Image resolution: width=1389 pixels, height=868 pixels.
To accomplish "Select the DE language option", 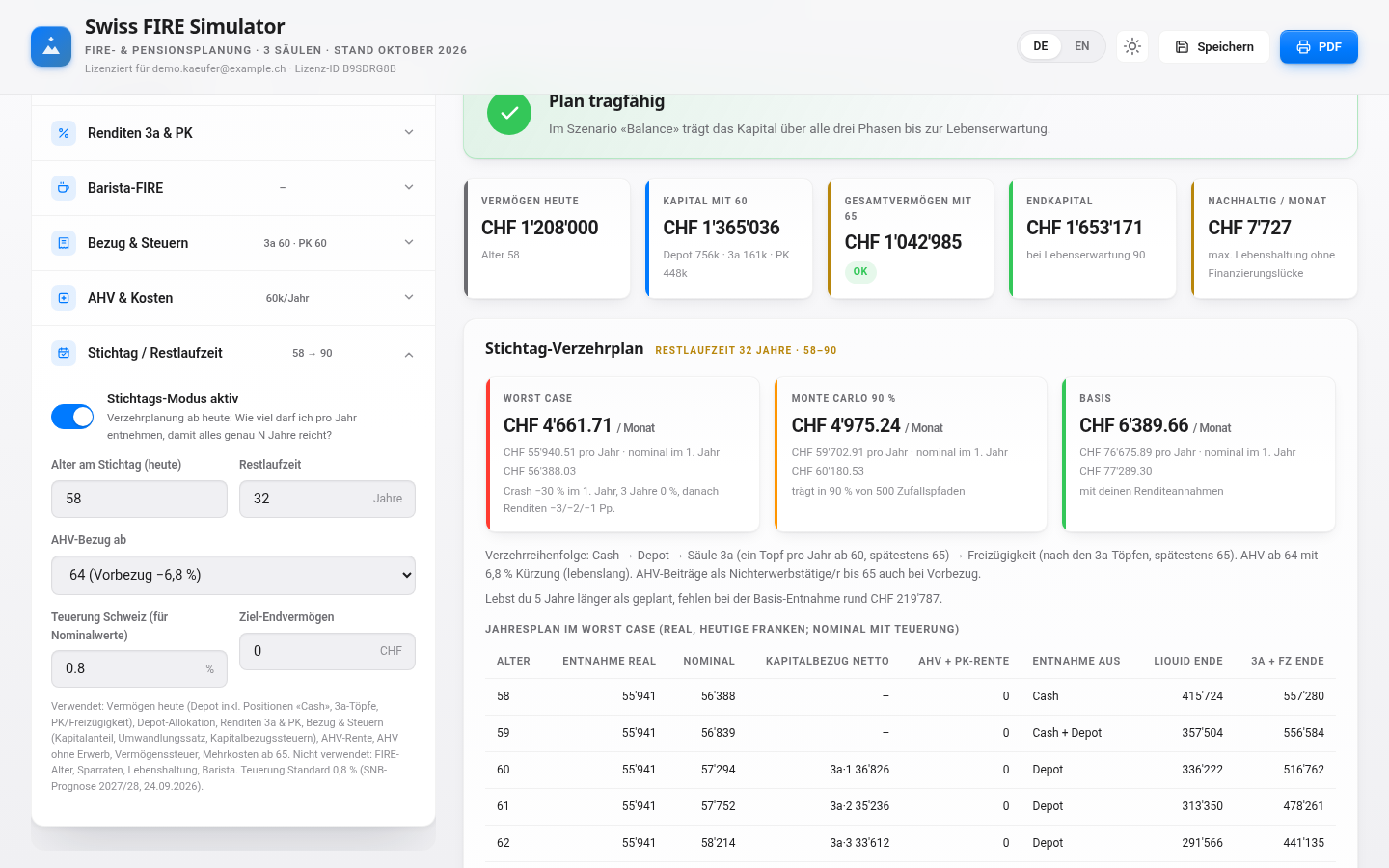I will pos(1041,46).
